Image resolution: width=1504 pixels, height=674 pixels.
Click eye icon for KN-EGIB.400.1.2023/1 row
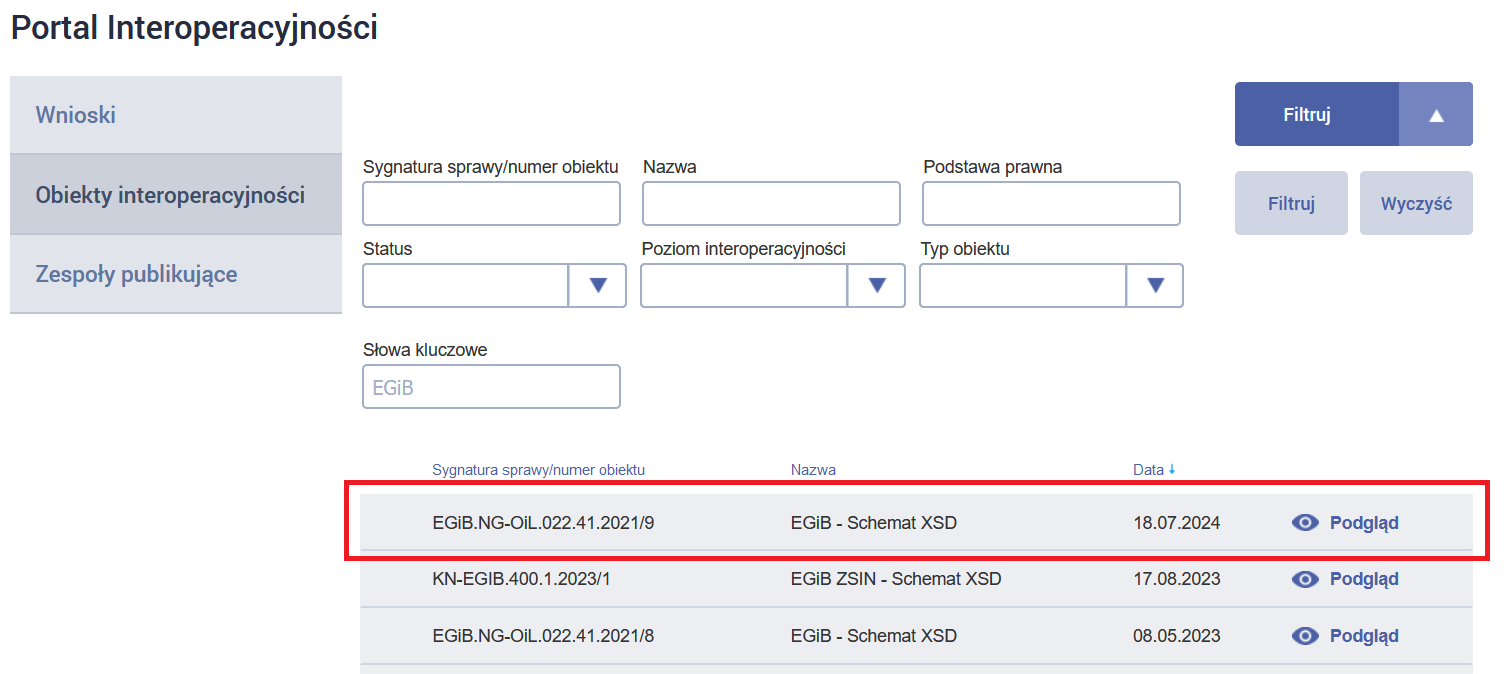coord(1305,579)
